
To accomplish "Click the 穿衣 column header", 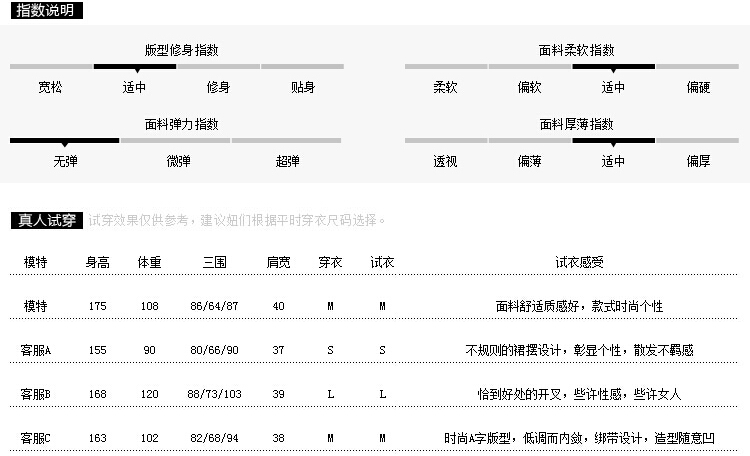I will [330, 262].
